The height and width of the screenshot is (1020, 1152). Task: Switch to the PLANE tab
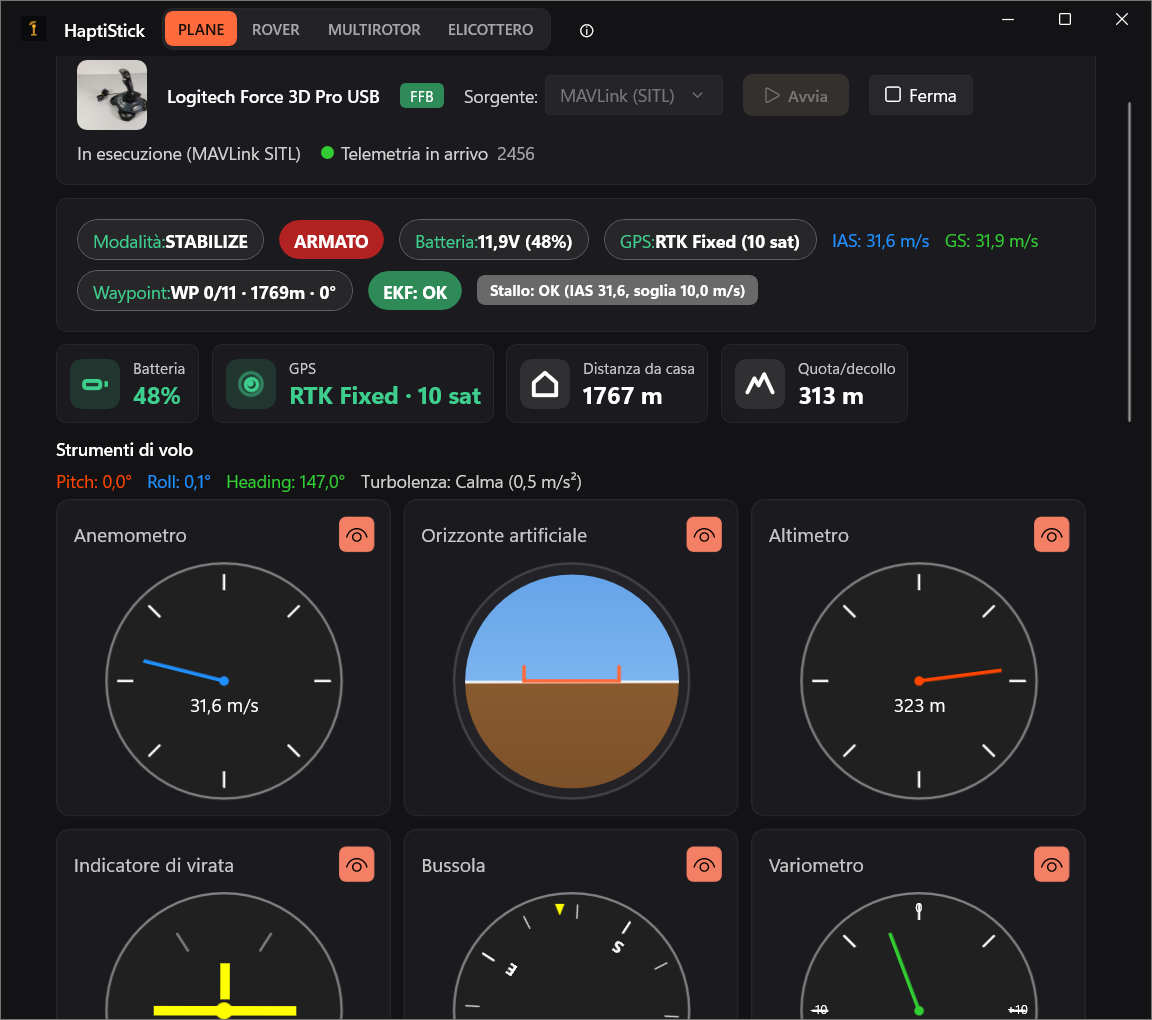(x=201, y=29)
